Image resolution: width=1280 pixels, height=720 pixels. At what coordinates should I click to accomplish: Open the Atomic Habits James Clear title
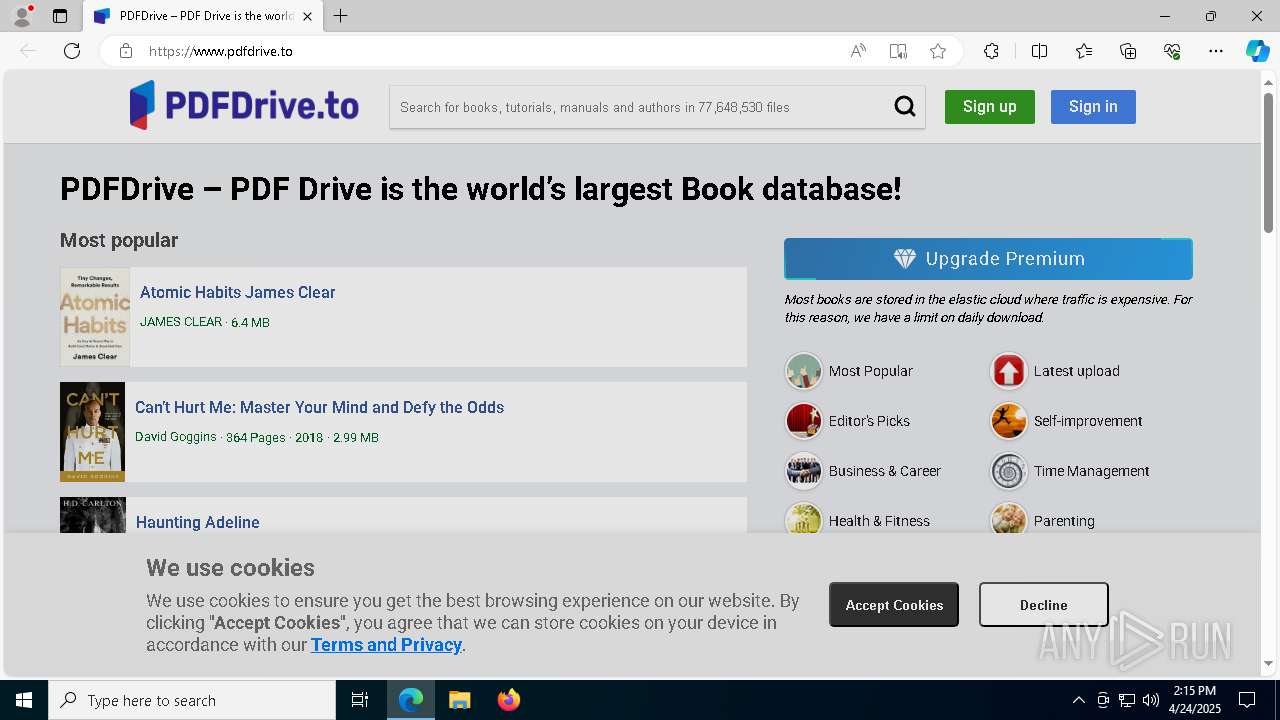[x=238, y=292]
